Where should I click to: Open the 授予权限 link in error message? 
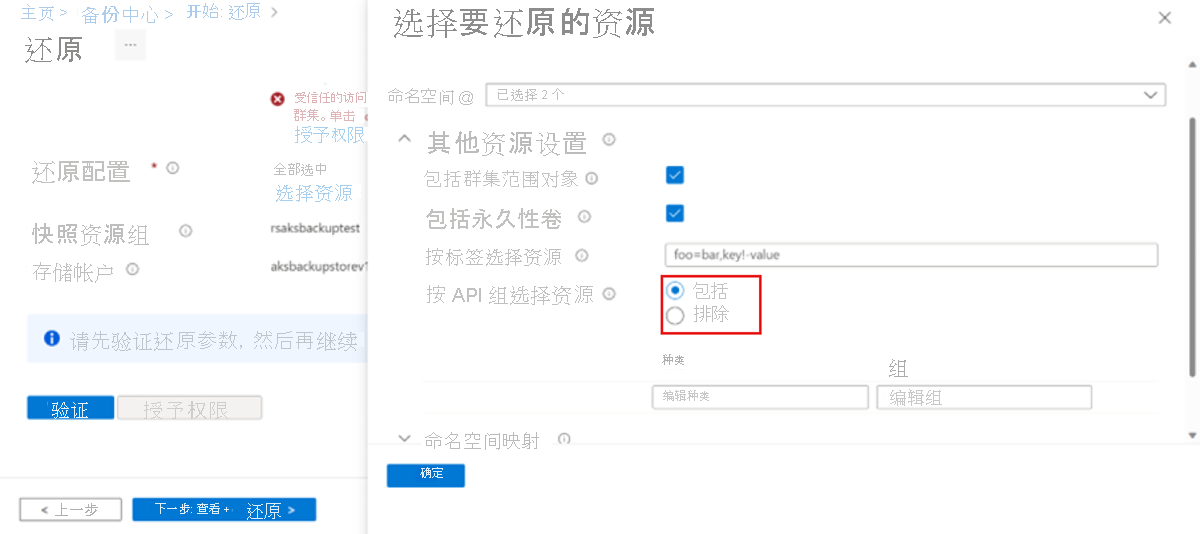[x=329, y=134]
